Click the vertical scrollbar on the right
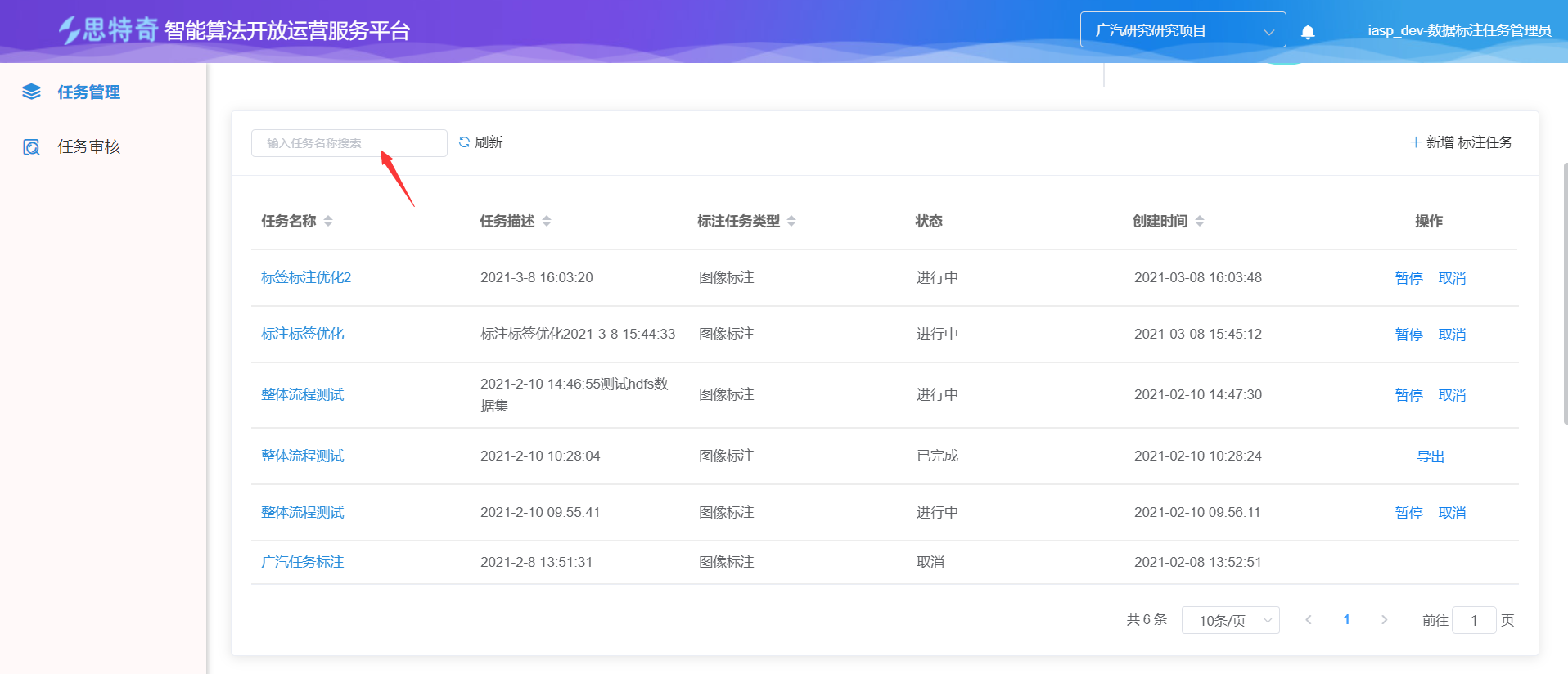The width and height of the screenshot is (1568, 674). point(1565,293)
